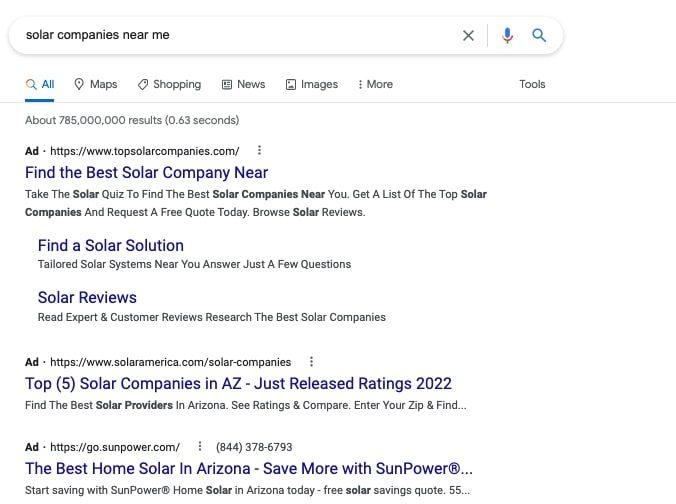
Task: Open the Tools filter options
Action: pyautogui.click(x=532, y=84)
